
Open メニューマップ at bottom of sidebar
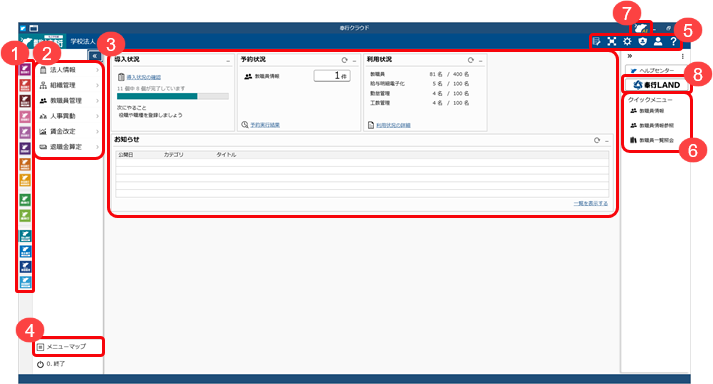click(x=69, y=347)
